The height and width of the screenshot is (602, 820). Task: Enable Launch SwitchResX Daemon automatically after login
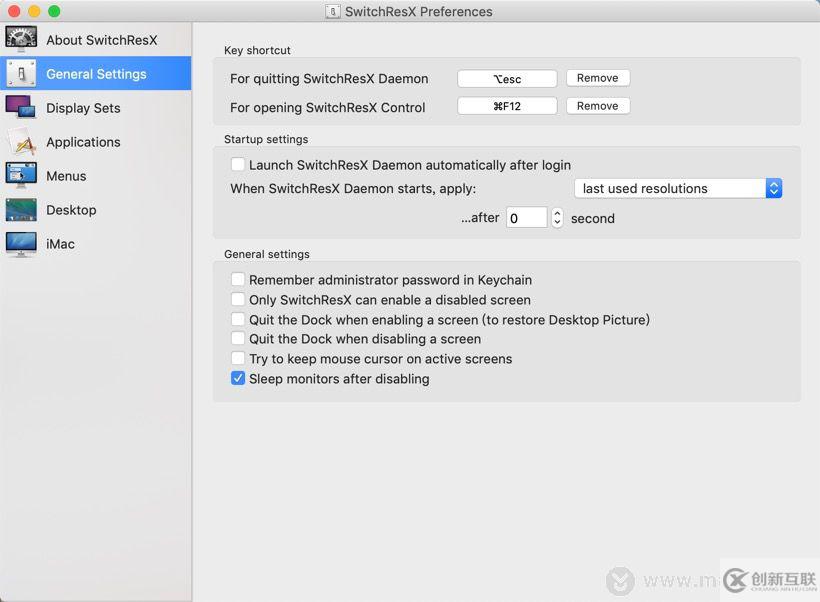(238, 165)
